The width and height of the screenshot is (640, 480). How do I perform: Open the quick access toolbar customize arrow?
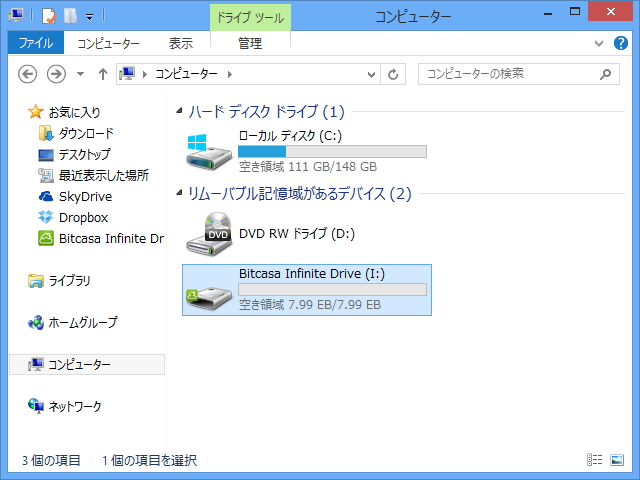pos(89,17)
